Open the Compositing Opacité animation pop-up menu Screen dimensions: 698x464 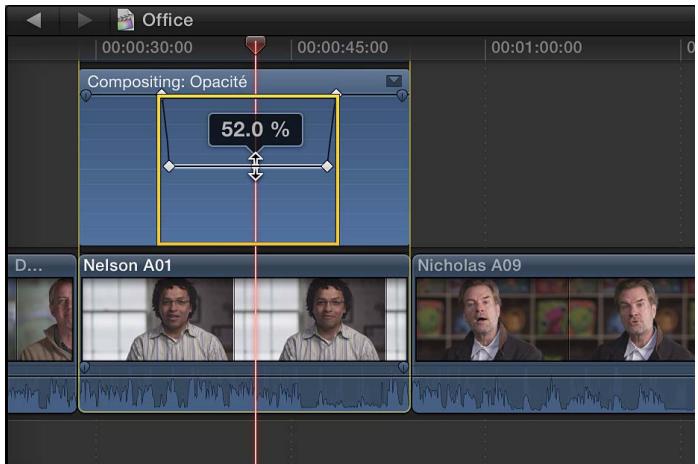[x=394, y=81]
